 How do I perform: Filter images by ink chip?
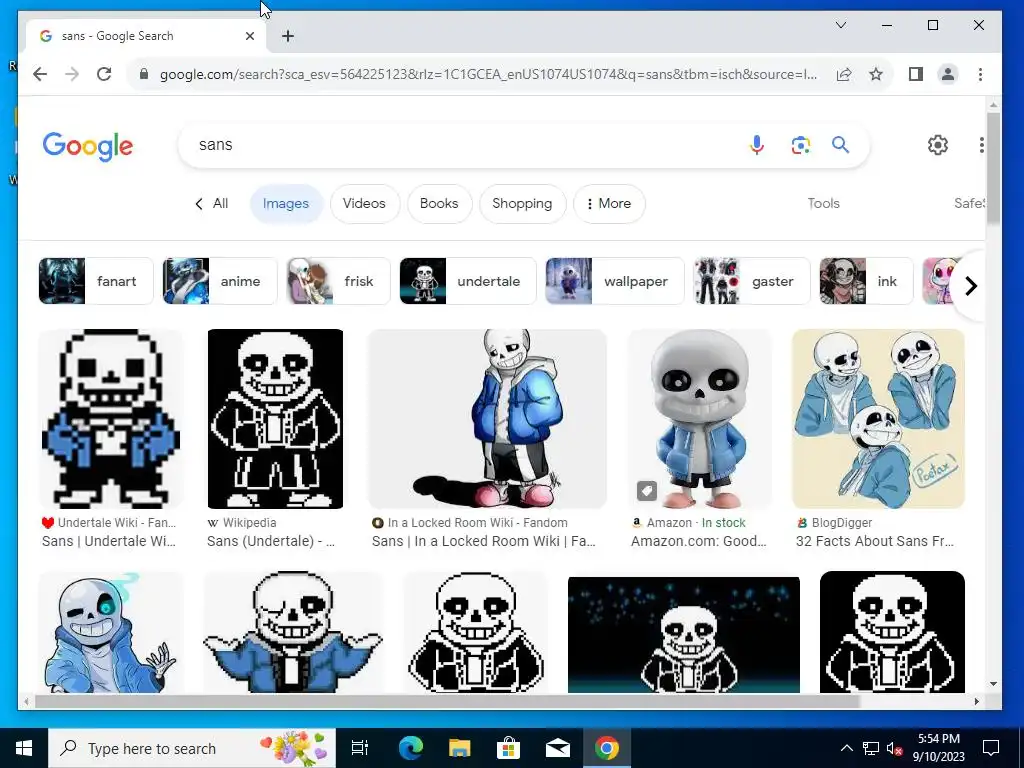coord(866,281)
